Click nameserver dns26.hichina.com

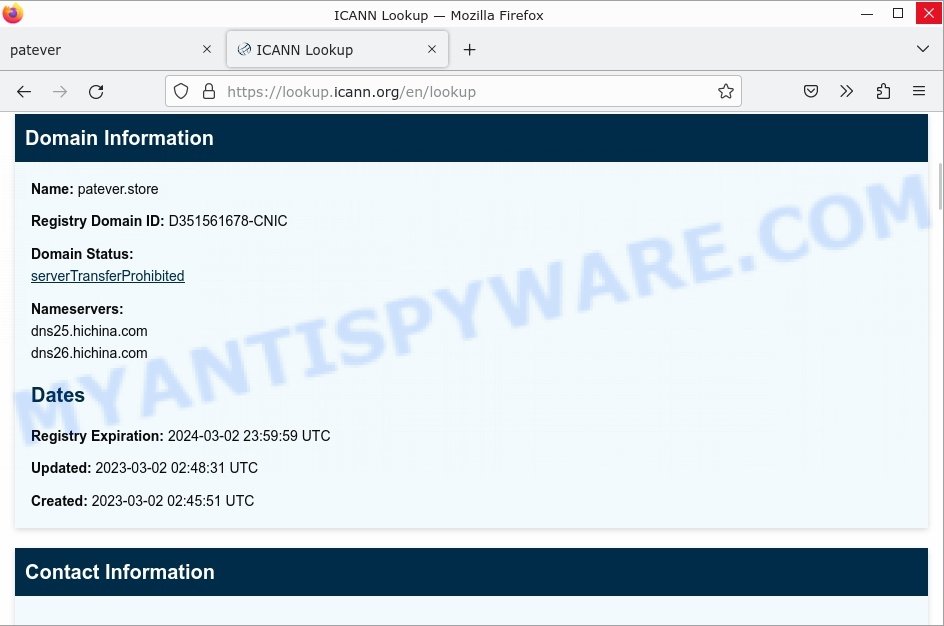tap(89, 353)
